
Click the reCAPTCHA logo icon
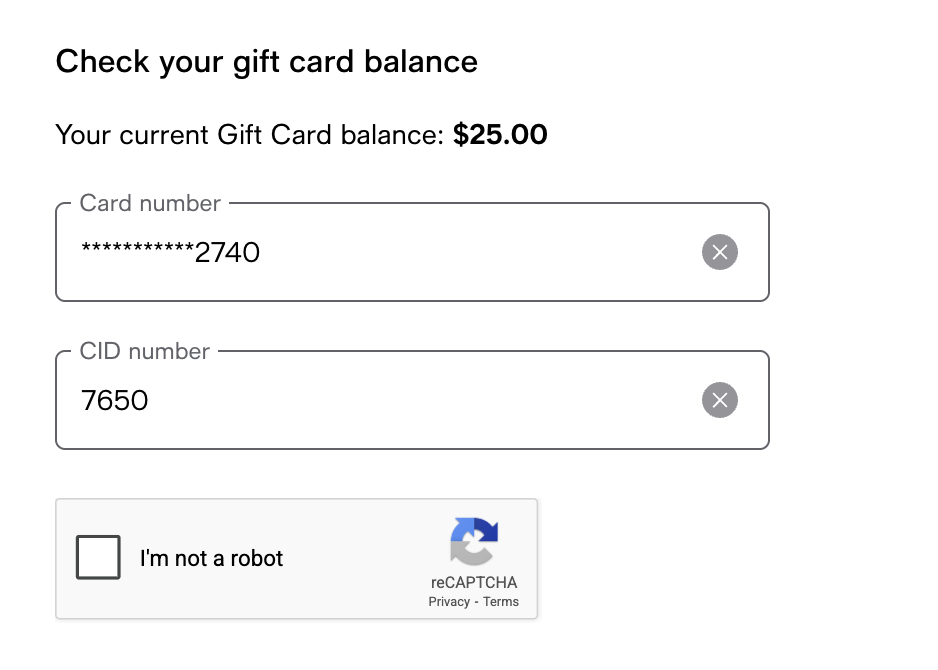coord(474,541)
